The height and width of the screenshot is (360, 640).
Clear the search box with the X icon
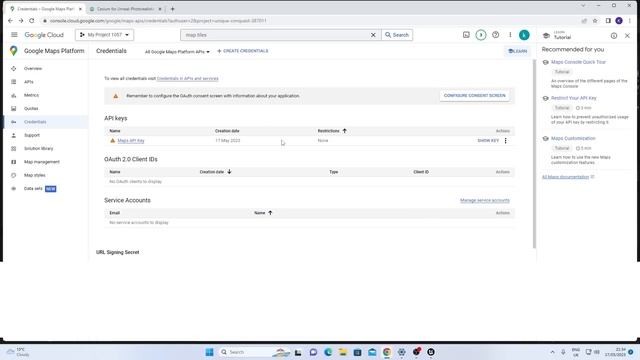point(373,35)
